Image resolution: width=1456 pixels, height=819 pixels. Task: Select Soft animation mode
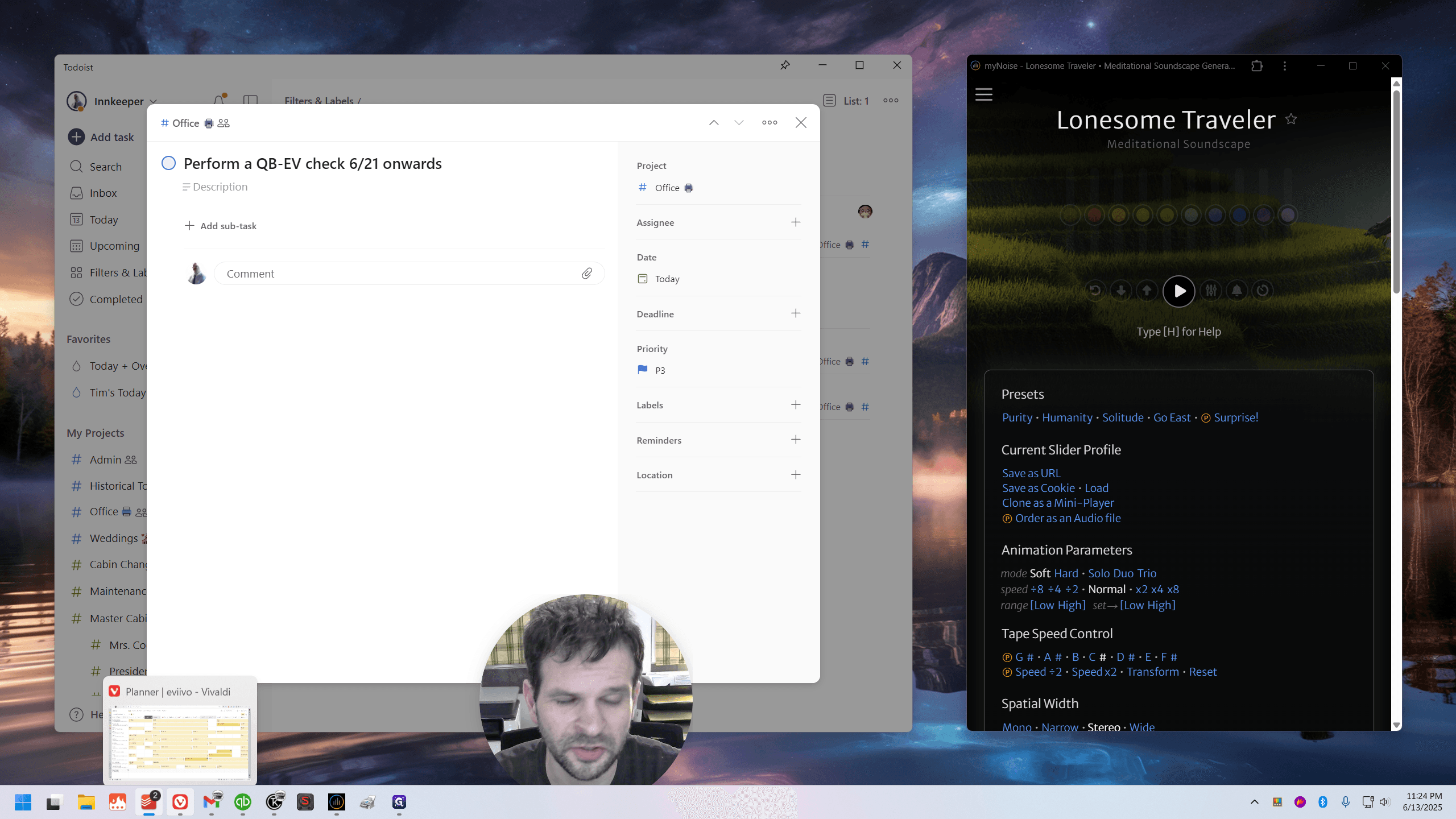pyautogui.click(x=1040, y=573)
